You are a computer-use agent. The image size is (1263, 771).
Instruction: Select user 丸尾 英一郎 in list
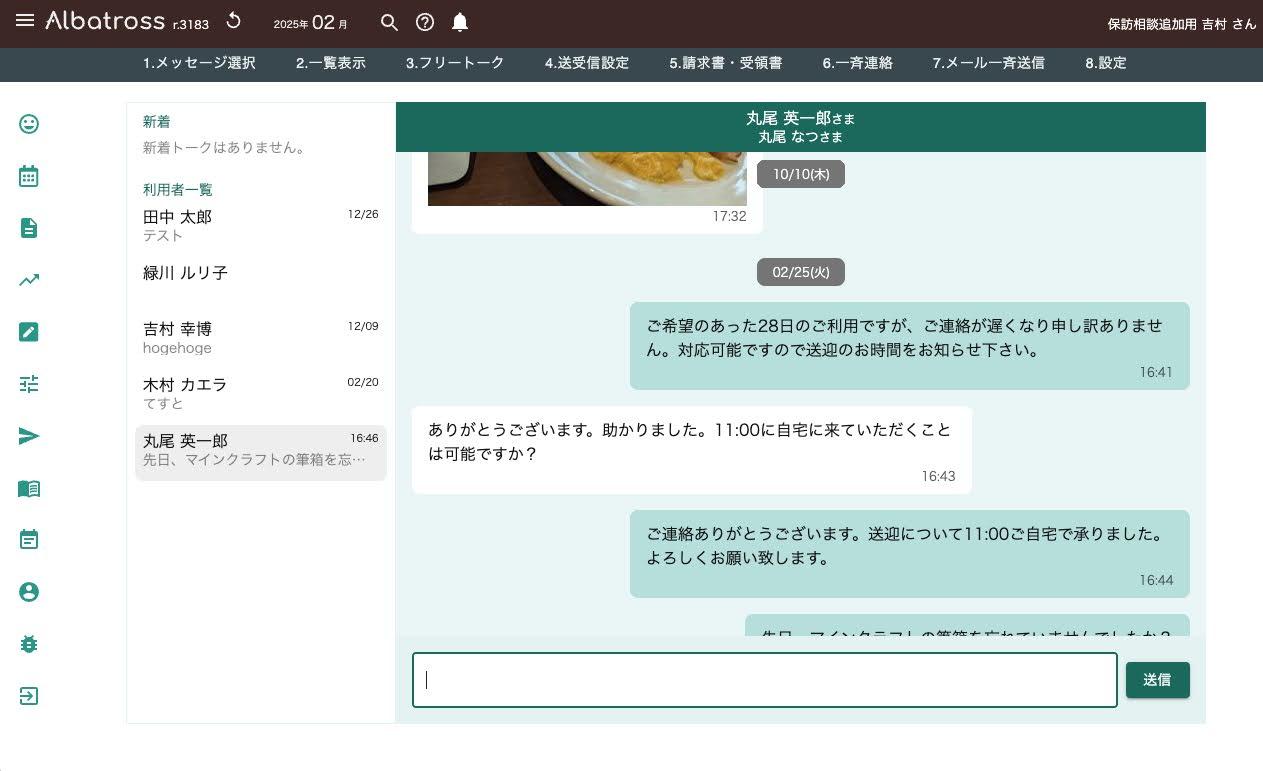[x=261, y=452]
